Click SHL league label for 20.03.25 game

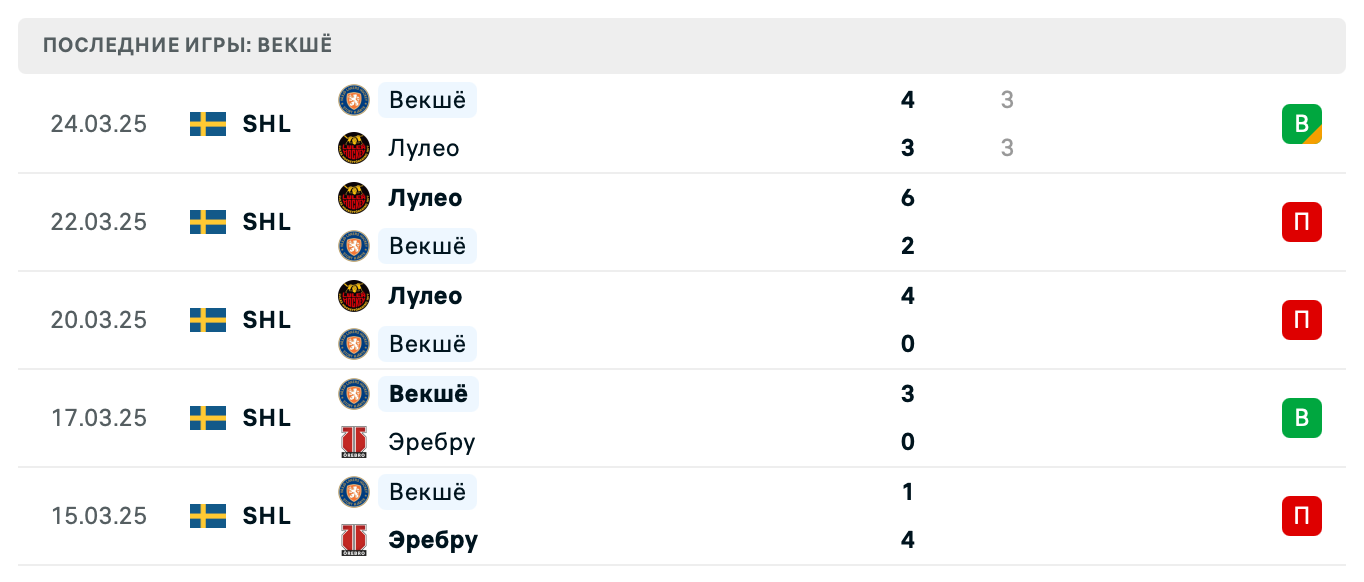(267, 320)
